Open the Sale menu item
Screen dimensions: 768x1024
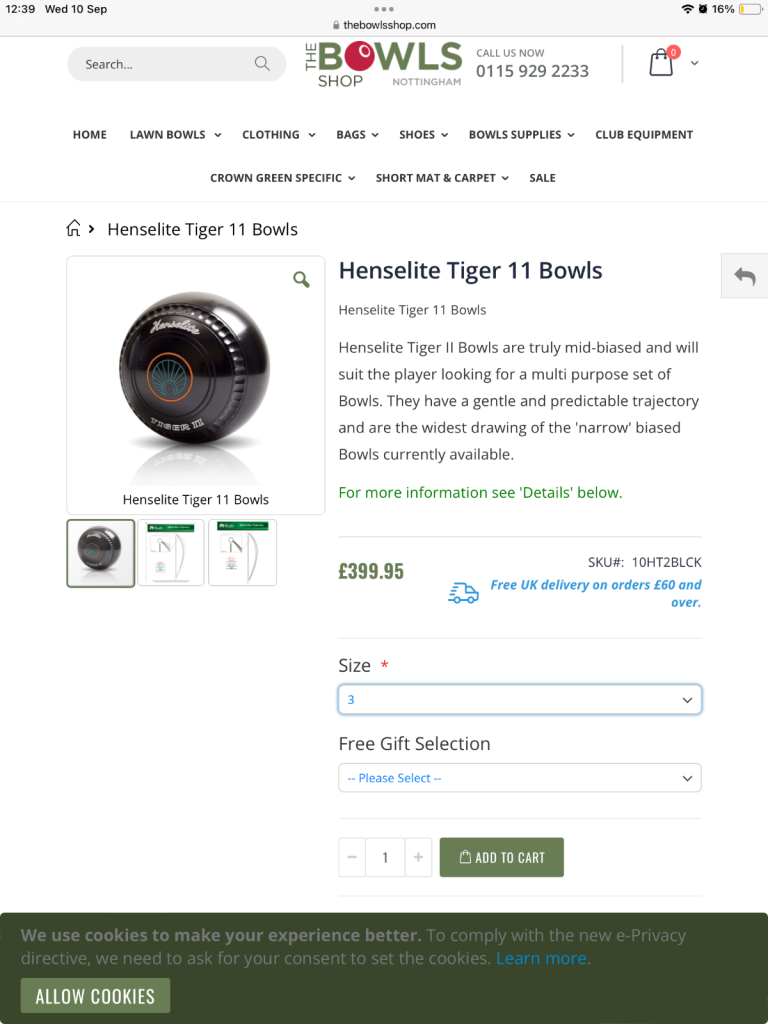(542, 178)
